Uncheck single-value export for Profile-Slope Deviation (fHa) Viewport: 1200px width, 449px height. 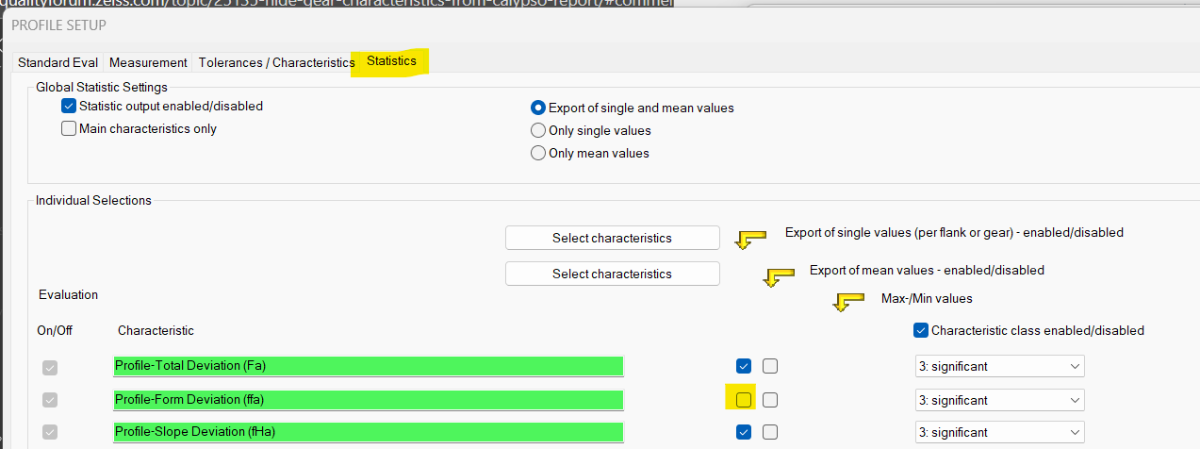[743, 432]
